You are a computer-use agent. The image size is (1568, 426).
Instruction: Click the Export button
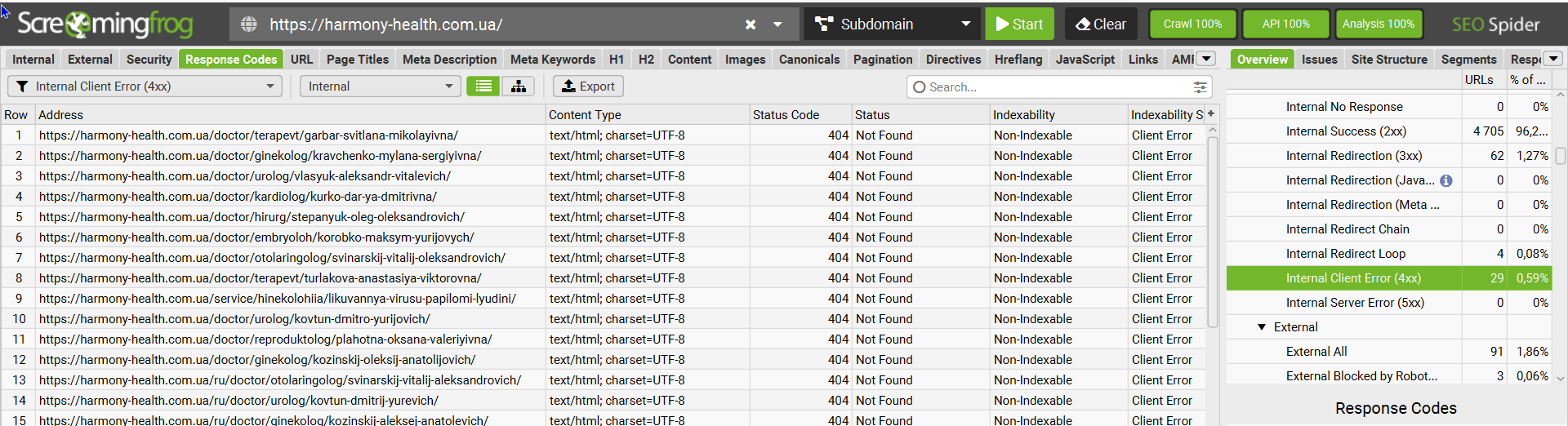click(x=588, y=87)
